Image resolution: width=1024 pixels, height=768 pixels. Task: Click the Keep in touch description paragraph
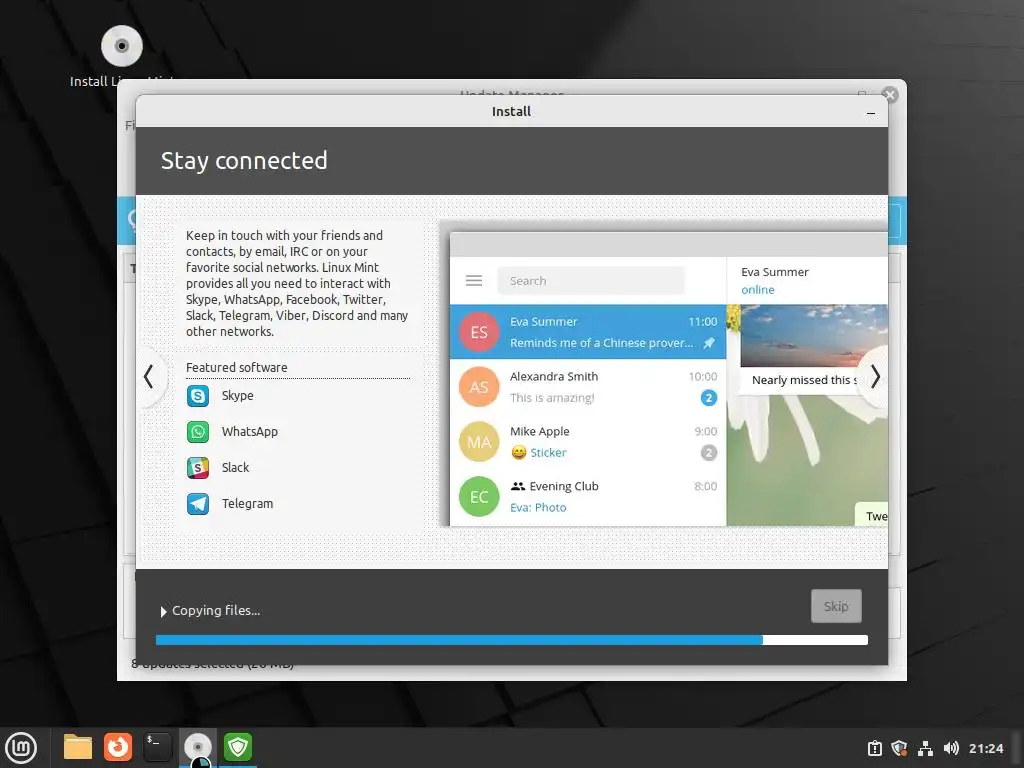tap(297, 283)
